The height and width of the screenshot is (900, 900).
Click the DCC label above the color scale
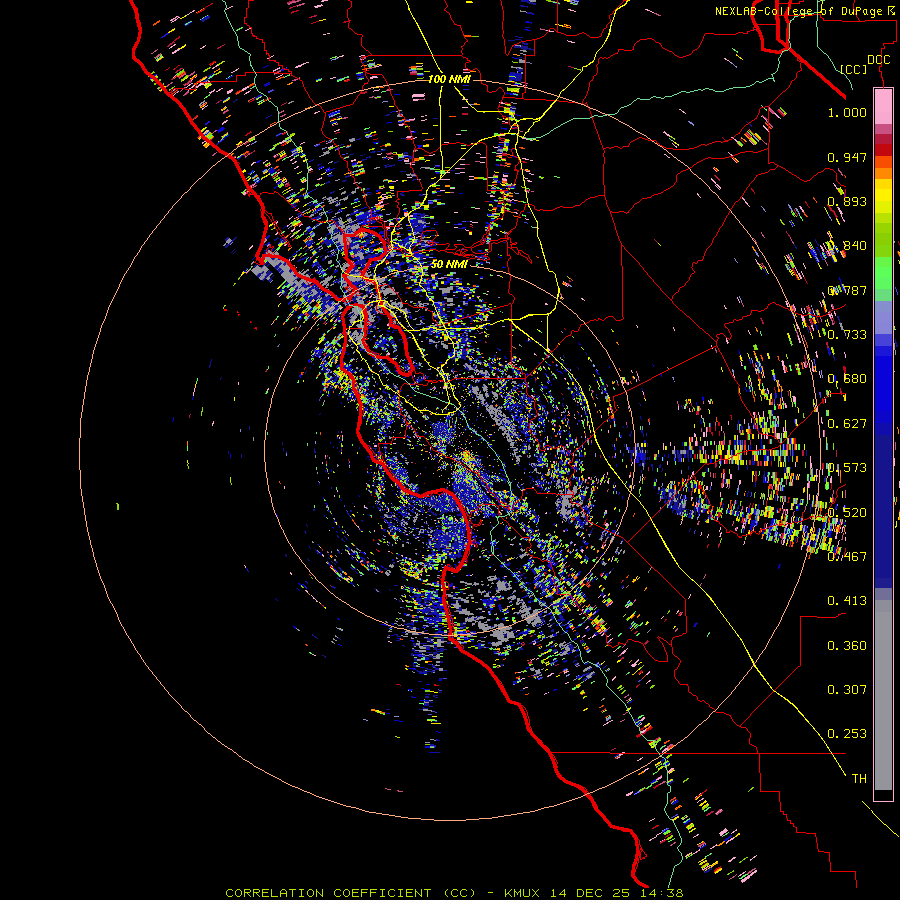point(878,60)
